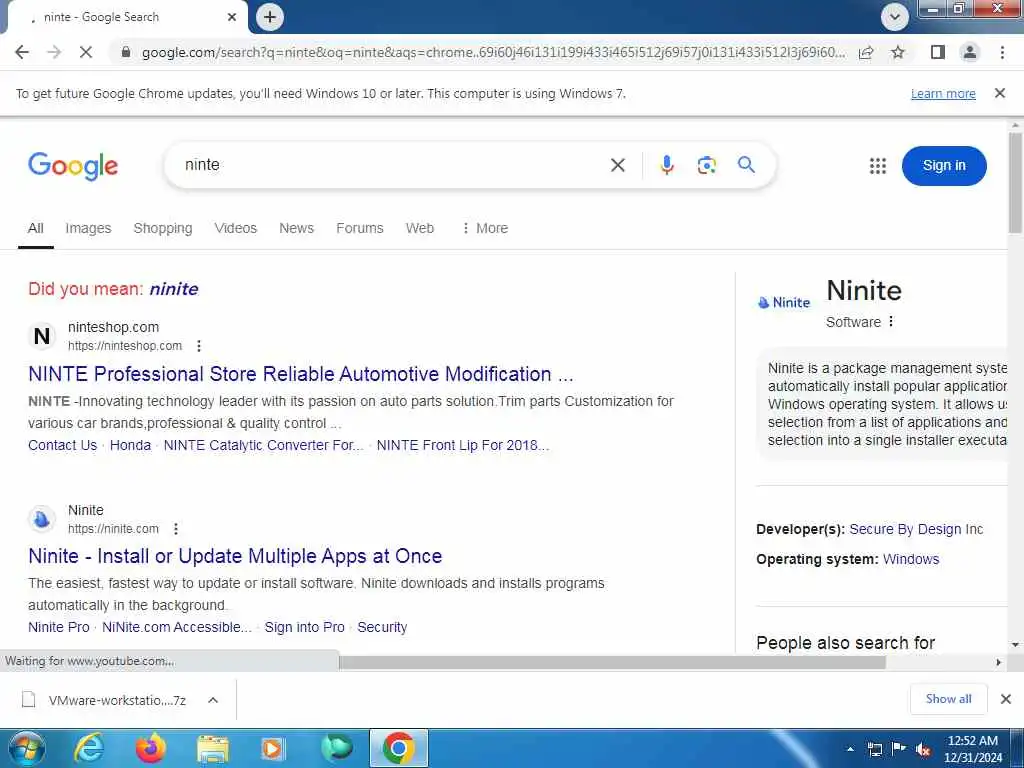Go back to the previous page

tap(22, 52)
